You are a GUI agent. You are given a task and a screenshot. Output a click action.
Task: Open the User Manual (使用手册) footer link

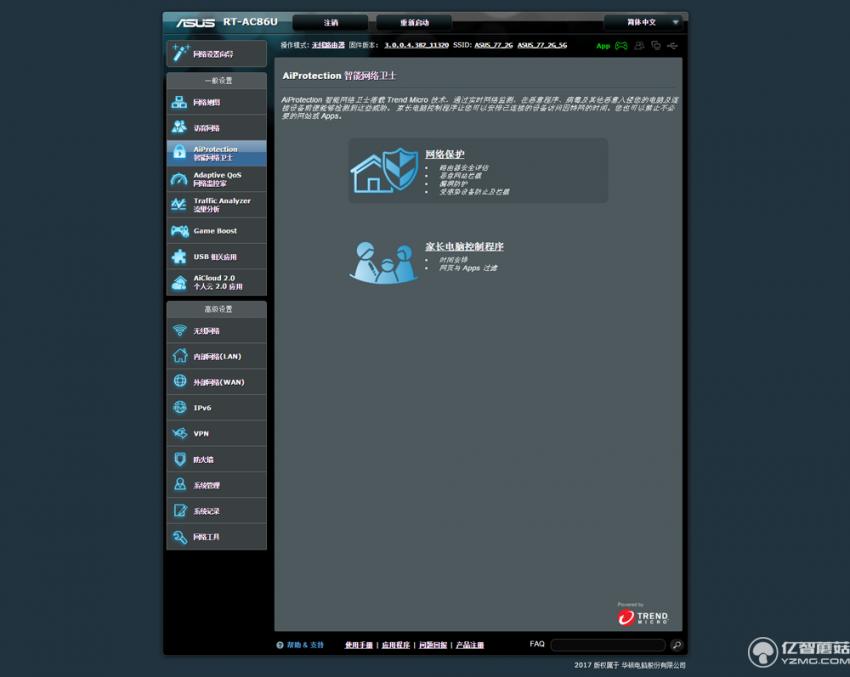(359, 645)
